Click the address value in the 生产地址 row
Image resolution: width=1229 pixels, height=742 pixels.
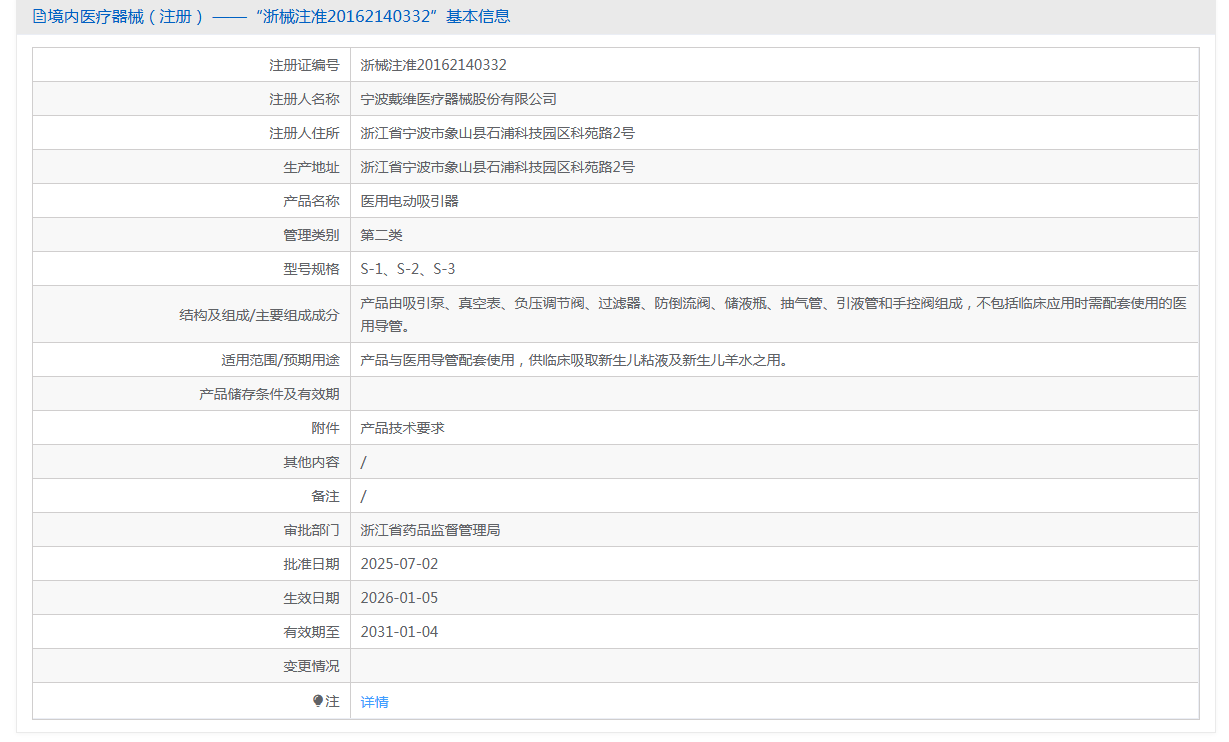click(x=498, y=167)
